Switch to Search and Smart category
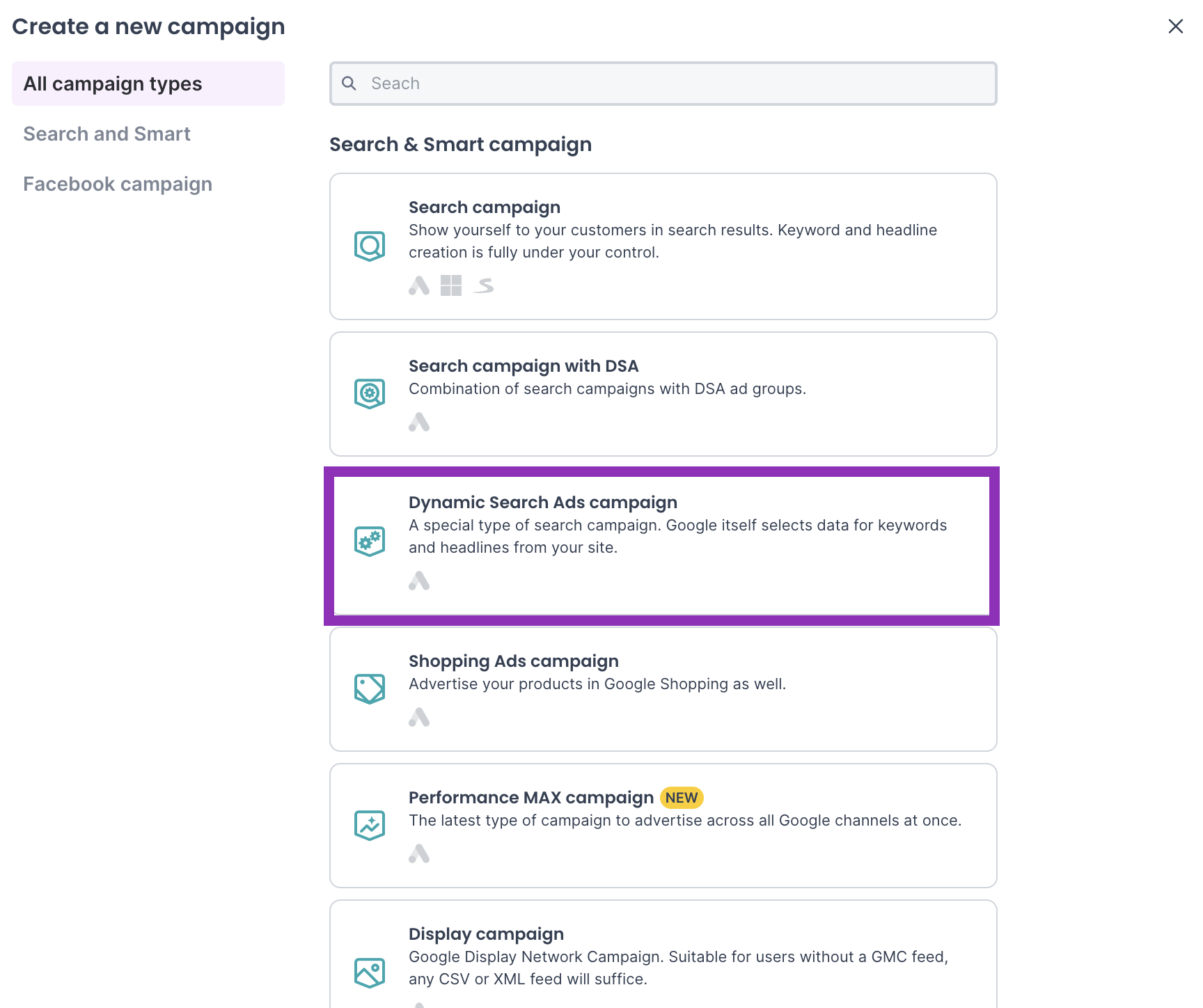The width and height of the screenshot is (1203, 1008). [107, 134]
